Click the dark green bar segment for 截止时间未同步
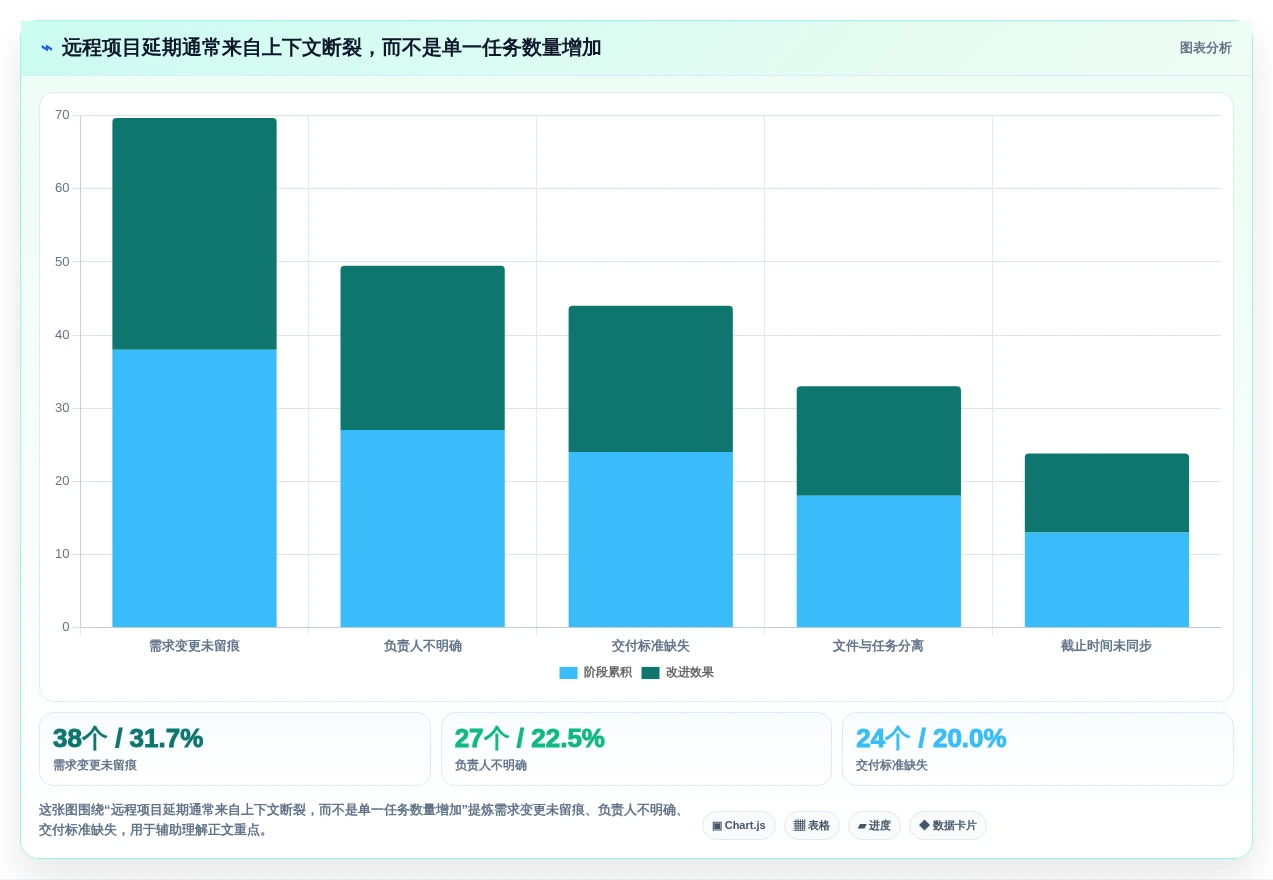The height and width of the screenshot is (880, 1273). coord(1107,493)
